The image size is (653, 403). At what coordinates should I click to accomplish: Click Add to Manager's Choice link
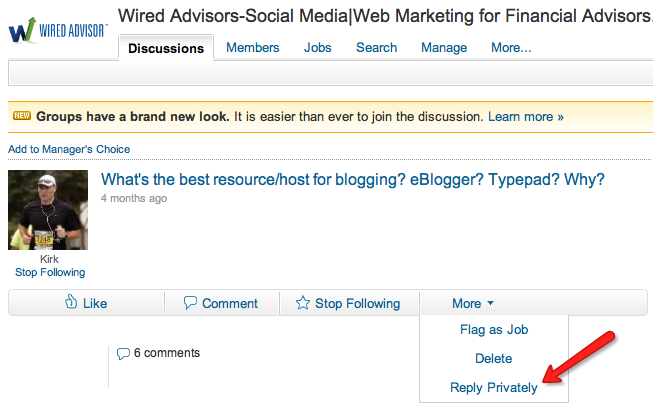pos(69,149)
